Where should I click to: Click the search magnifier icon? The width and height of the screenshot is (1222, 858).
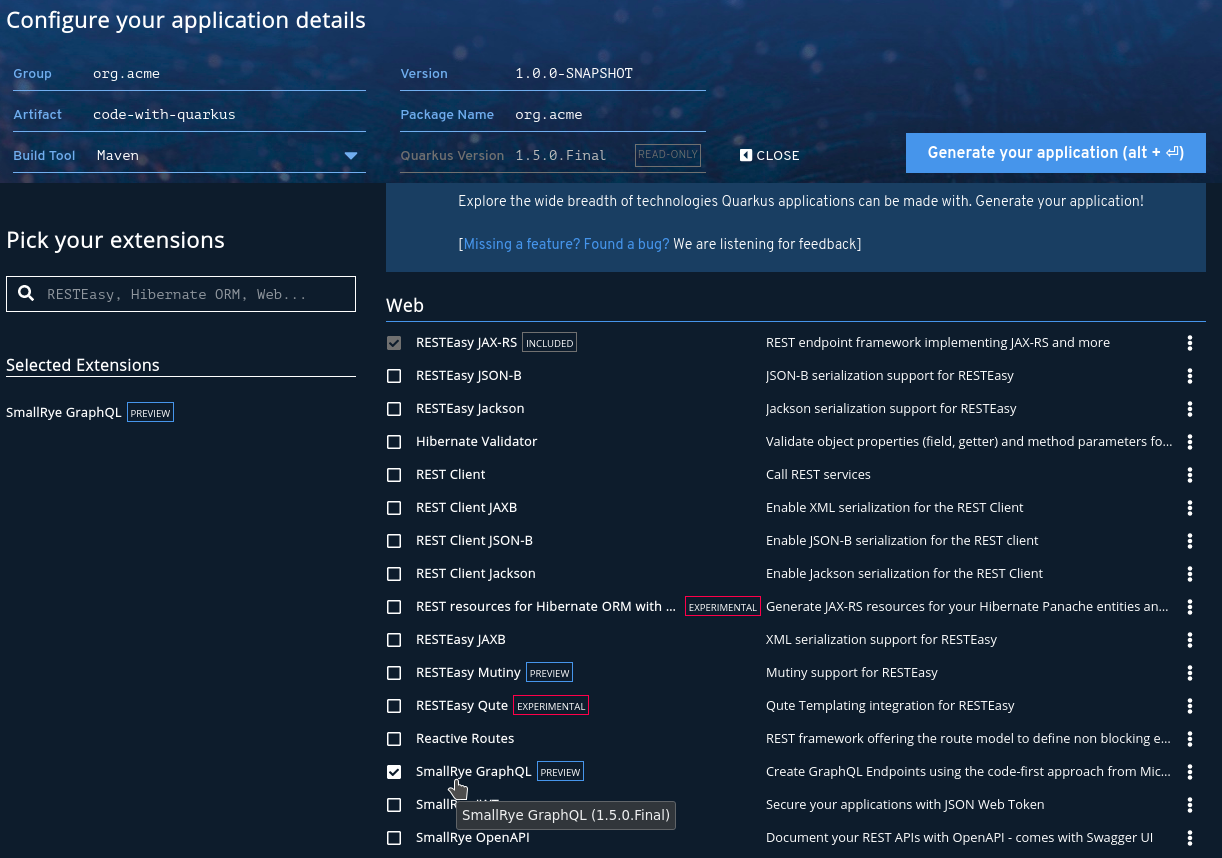(x=27, y=294)
